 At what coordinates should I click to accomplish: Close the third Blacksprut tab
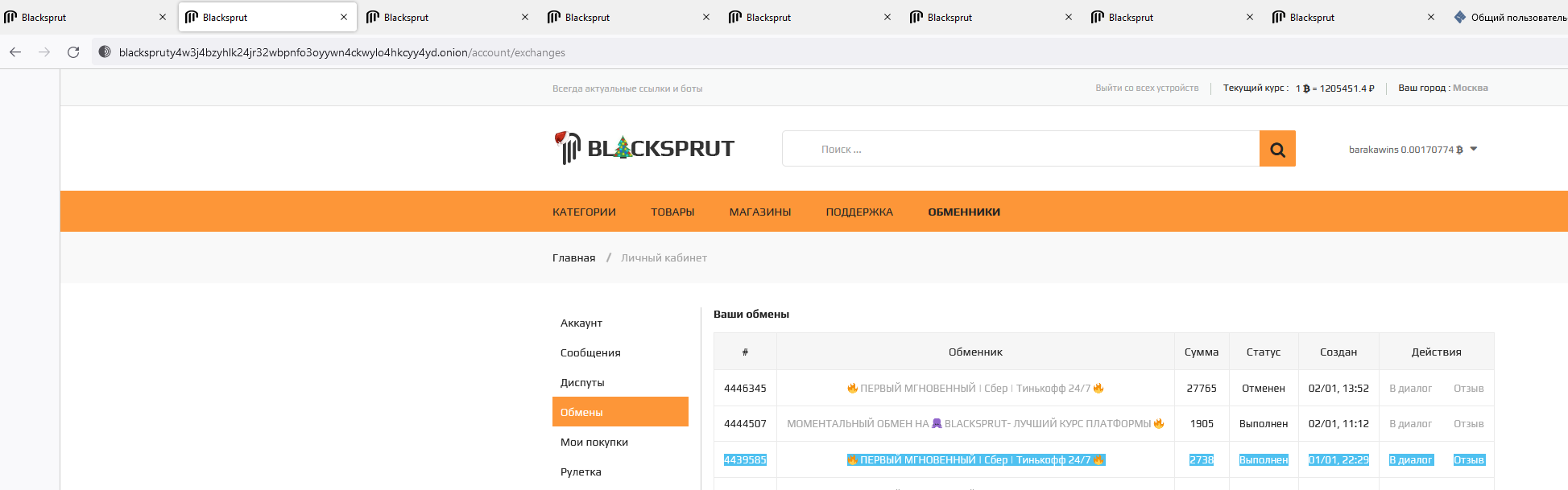tap(525, 17)
